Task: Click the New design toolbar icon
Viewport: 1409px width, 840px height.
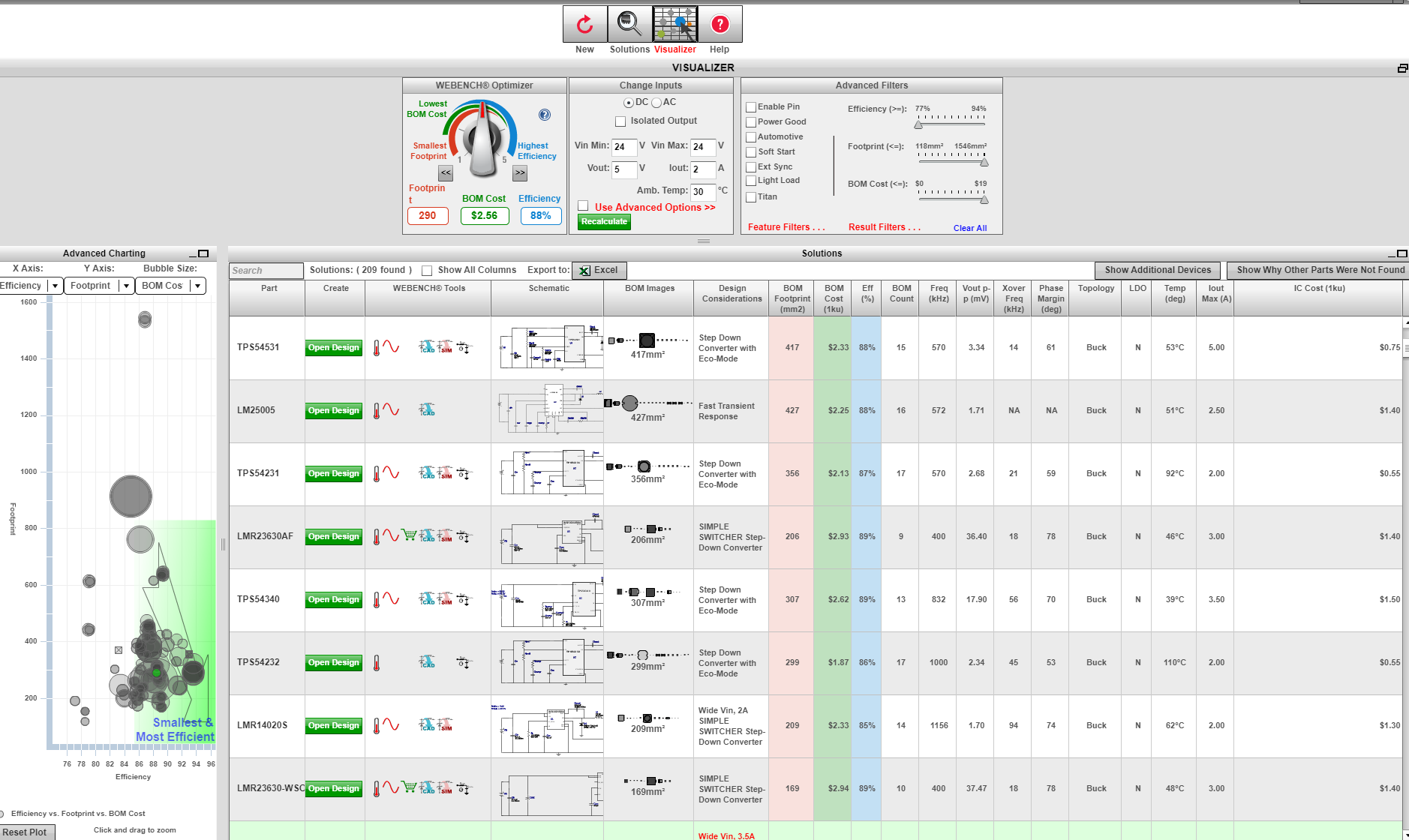Action: tap(584, 25)
